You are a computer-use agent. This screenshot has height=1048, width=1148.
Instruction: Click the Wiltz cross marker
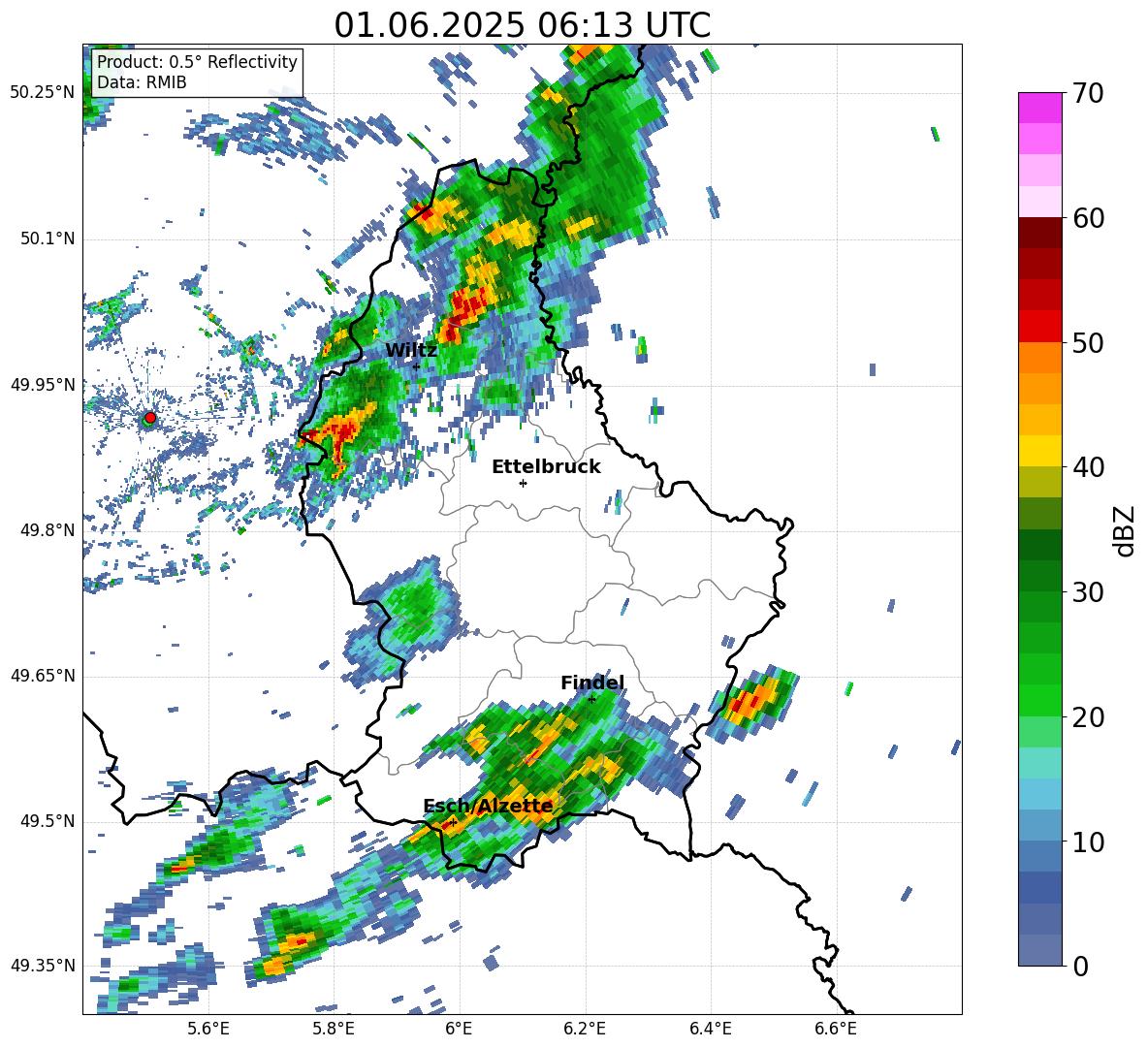(417, 366)
